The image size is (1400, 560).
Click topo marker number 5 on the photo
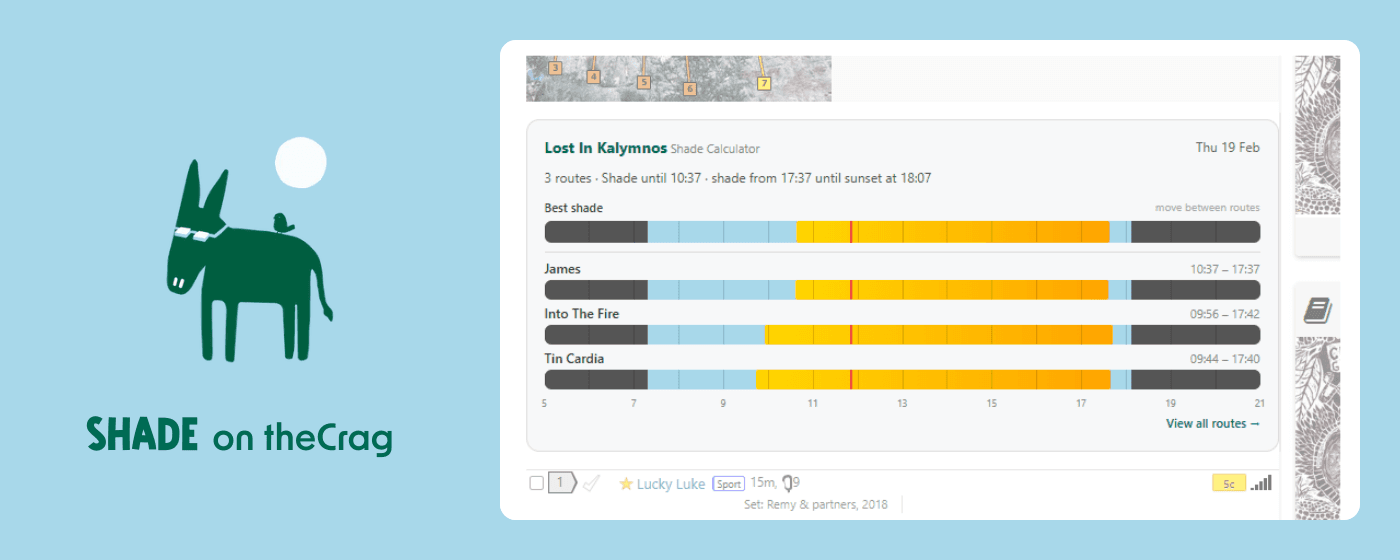point(643,82)
